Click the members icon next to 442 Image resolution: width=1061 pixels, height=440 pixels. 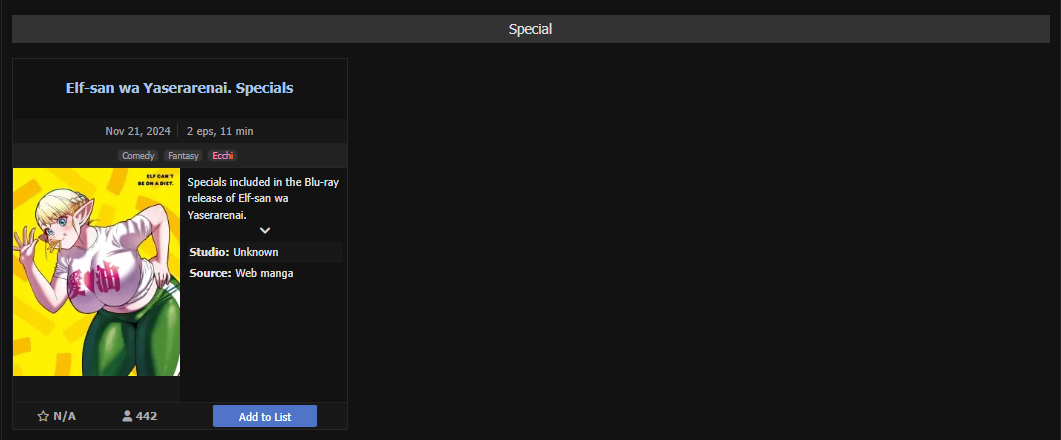coord(127,416)
